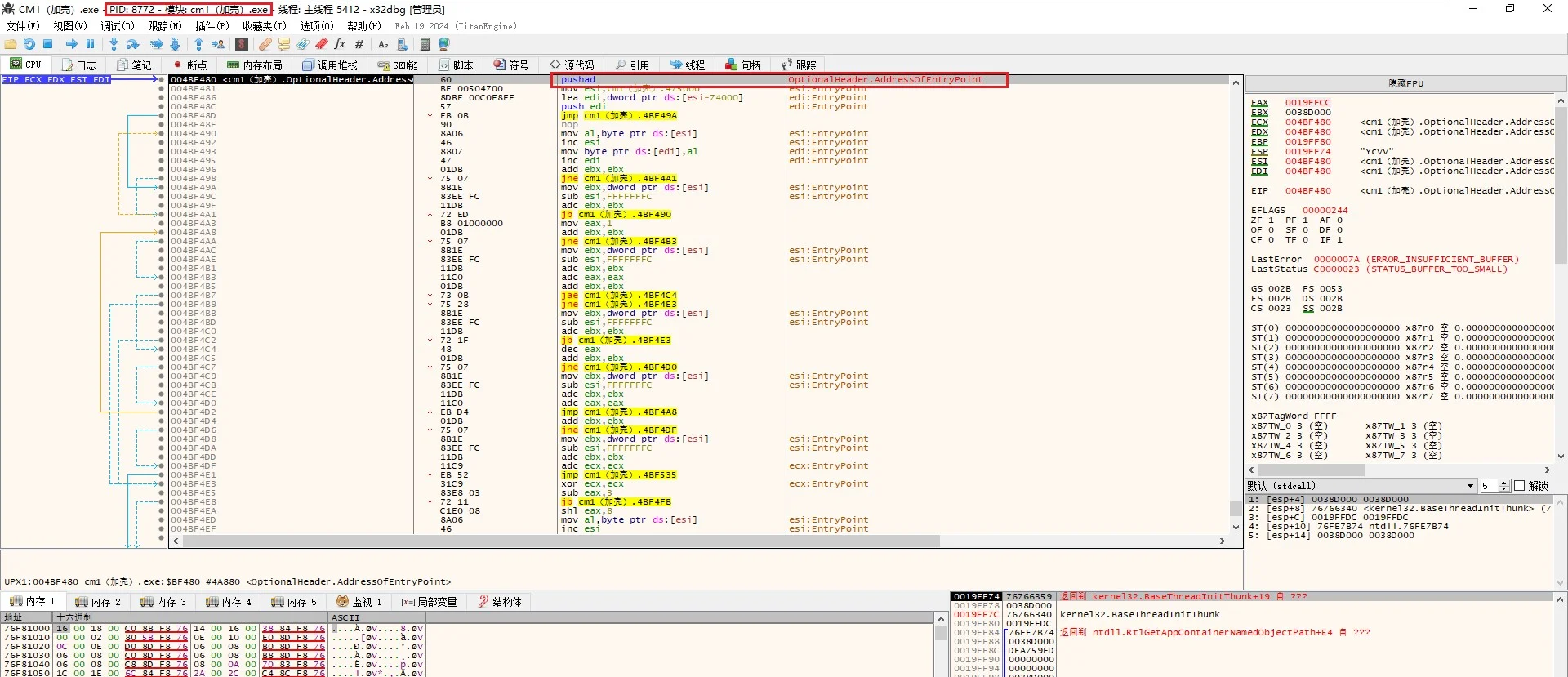Click the Run till return icon
Image resolution: width=1568 pixels, height=677 pixels.
198,44
